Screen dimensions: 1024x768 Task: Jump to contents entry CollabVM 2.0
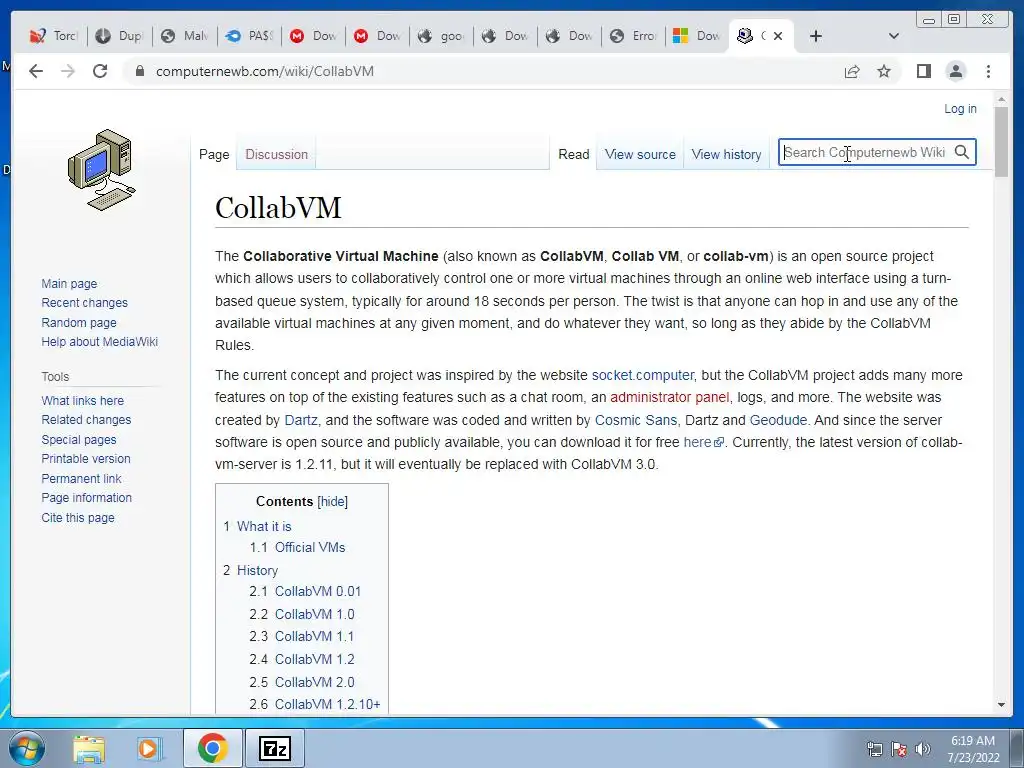click(x=314, y=682)
